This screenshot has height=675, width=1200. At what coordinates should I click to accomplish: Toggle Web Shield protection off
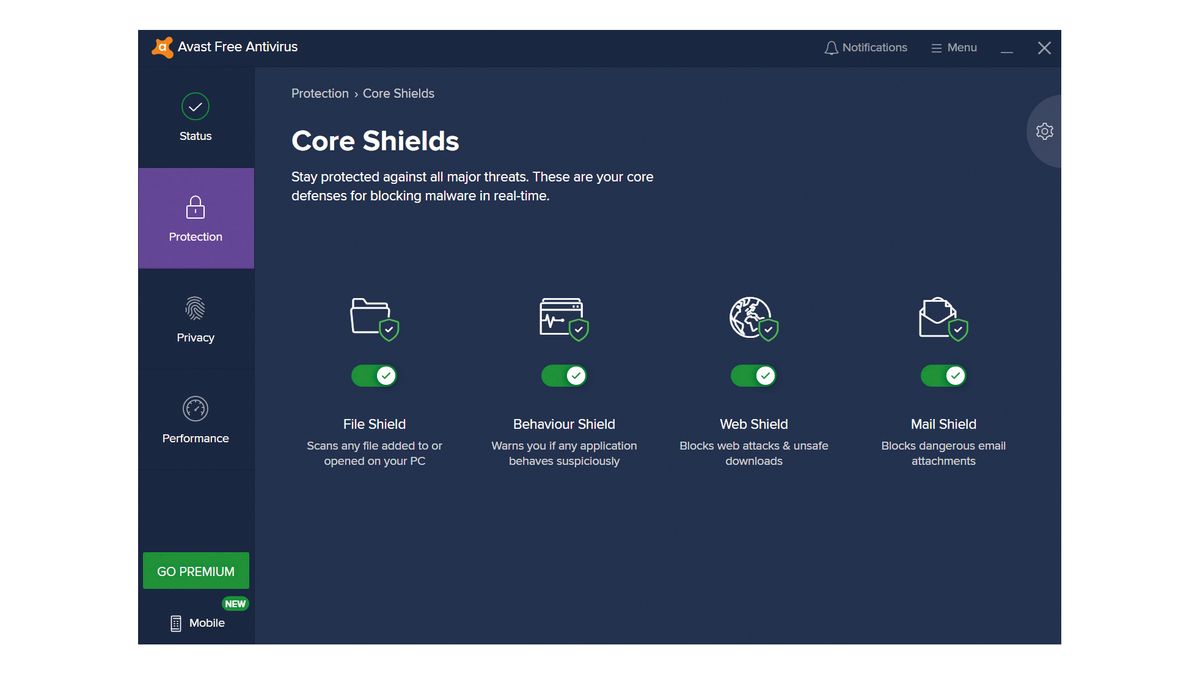753,375
